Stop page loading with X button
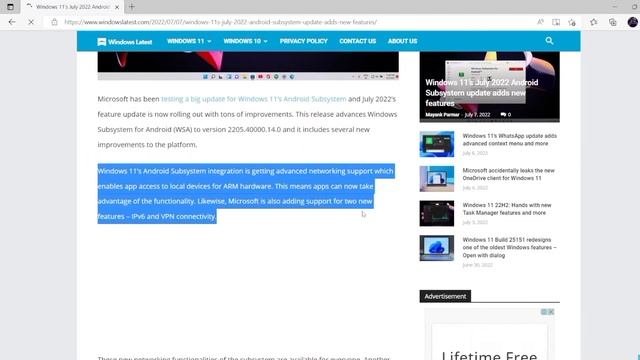This screenshot has width=640, height=360. point(31,22)
